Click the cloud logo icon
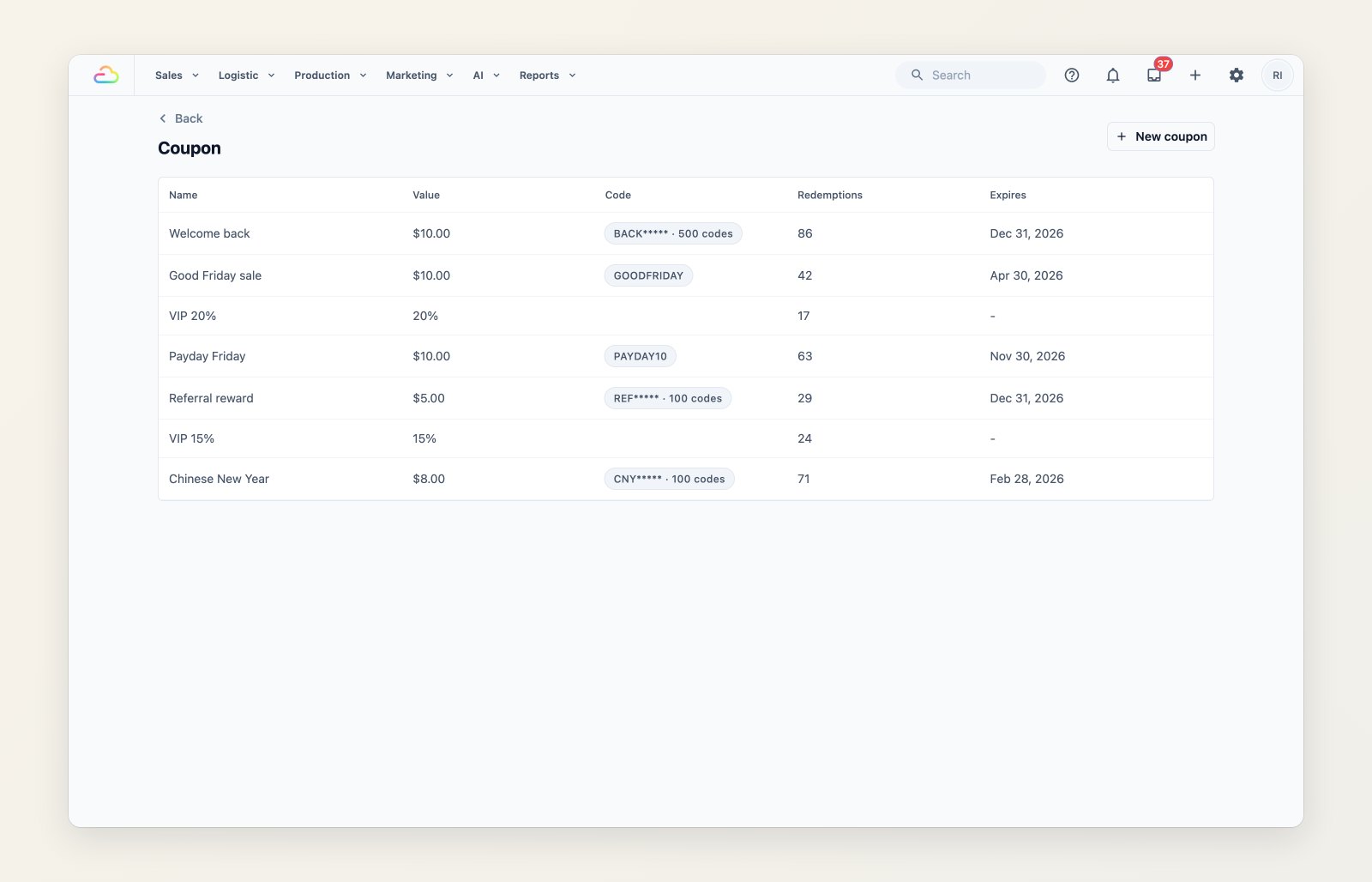The height and width of the screenshot is (882, 1372). click(106, 76)
